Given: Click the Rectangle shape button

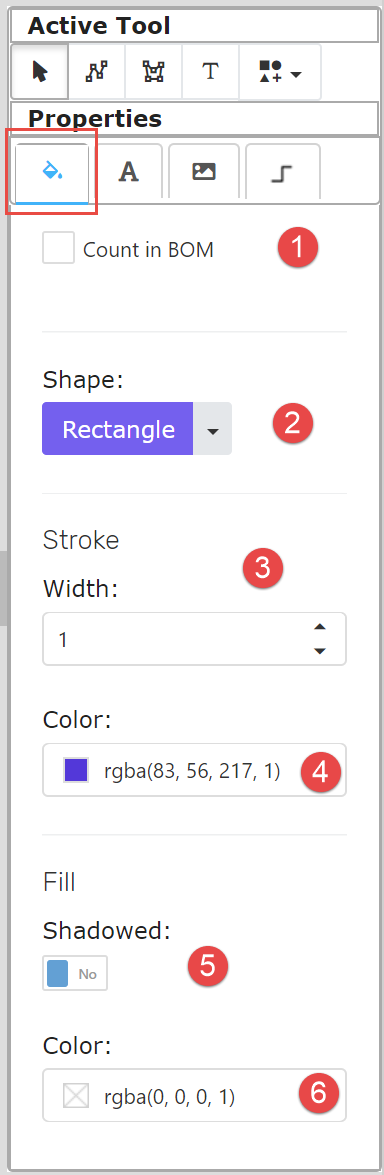Looking at the screenshot, I should pyautogui.click(x=118, y=429).
